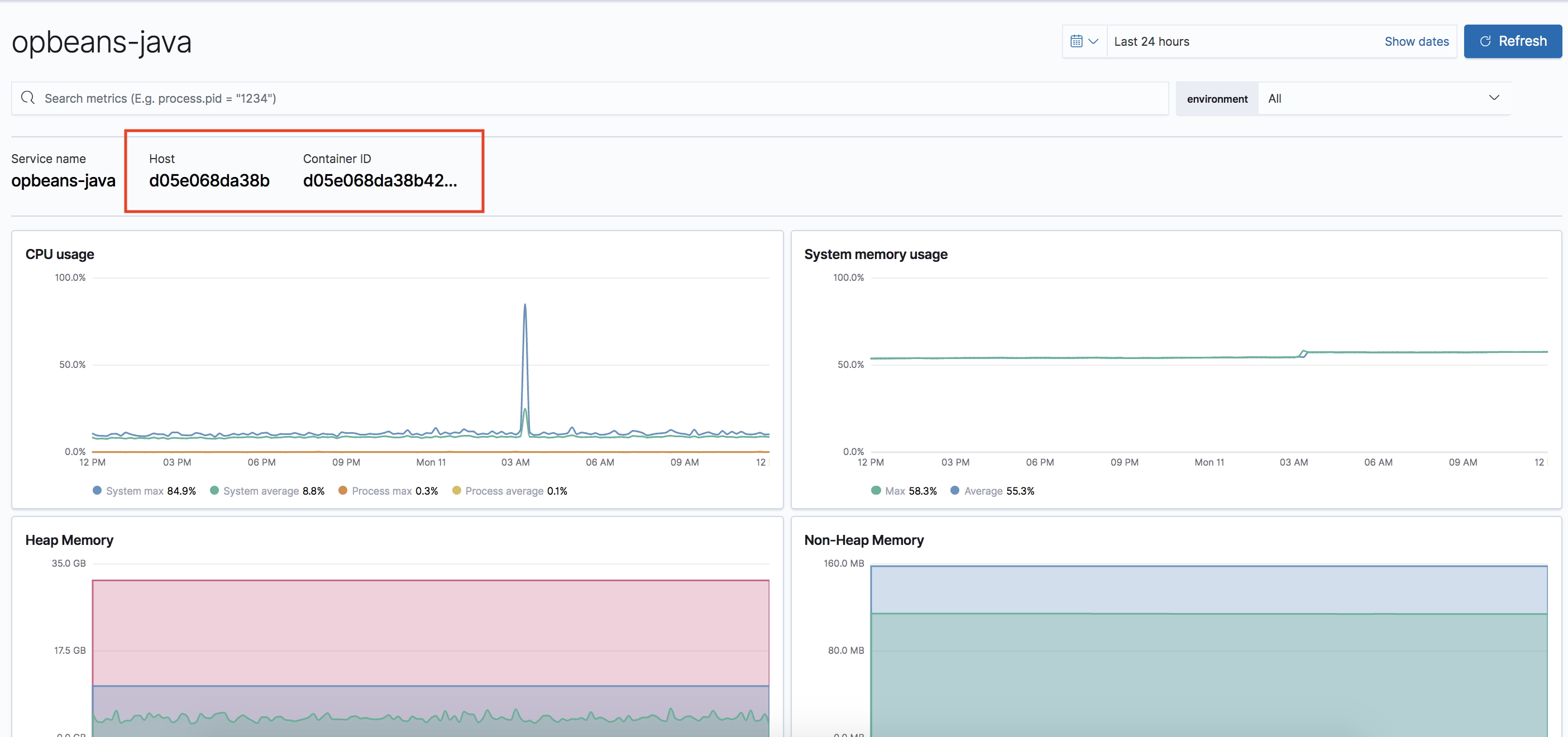Toggle System average series in CPU legend
The height and width of the screenshot is (737, 1568).
point(267,491)
